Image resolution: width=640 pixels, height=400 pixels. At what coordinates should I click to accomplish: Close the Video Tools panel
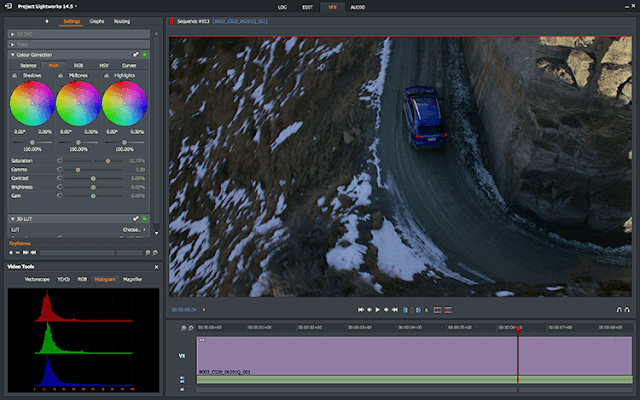pos(156,267)
